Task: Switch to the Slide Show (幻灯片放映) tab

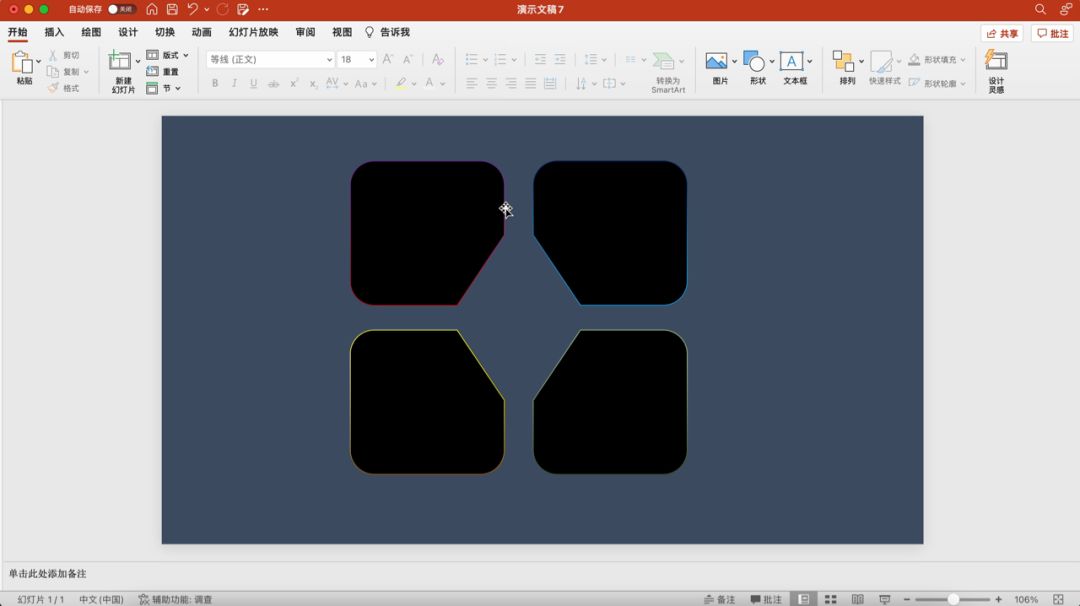Action: tap(253, 32)
